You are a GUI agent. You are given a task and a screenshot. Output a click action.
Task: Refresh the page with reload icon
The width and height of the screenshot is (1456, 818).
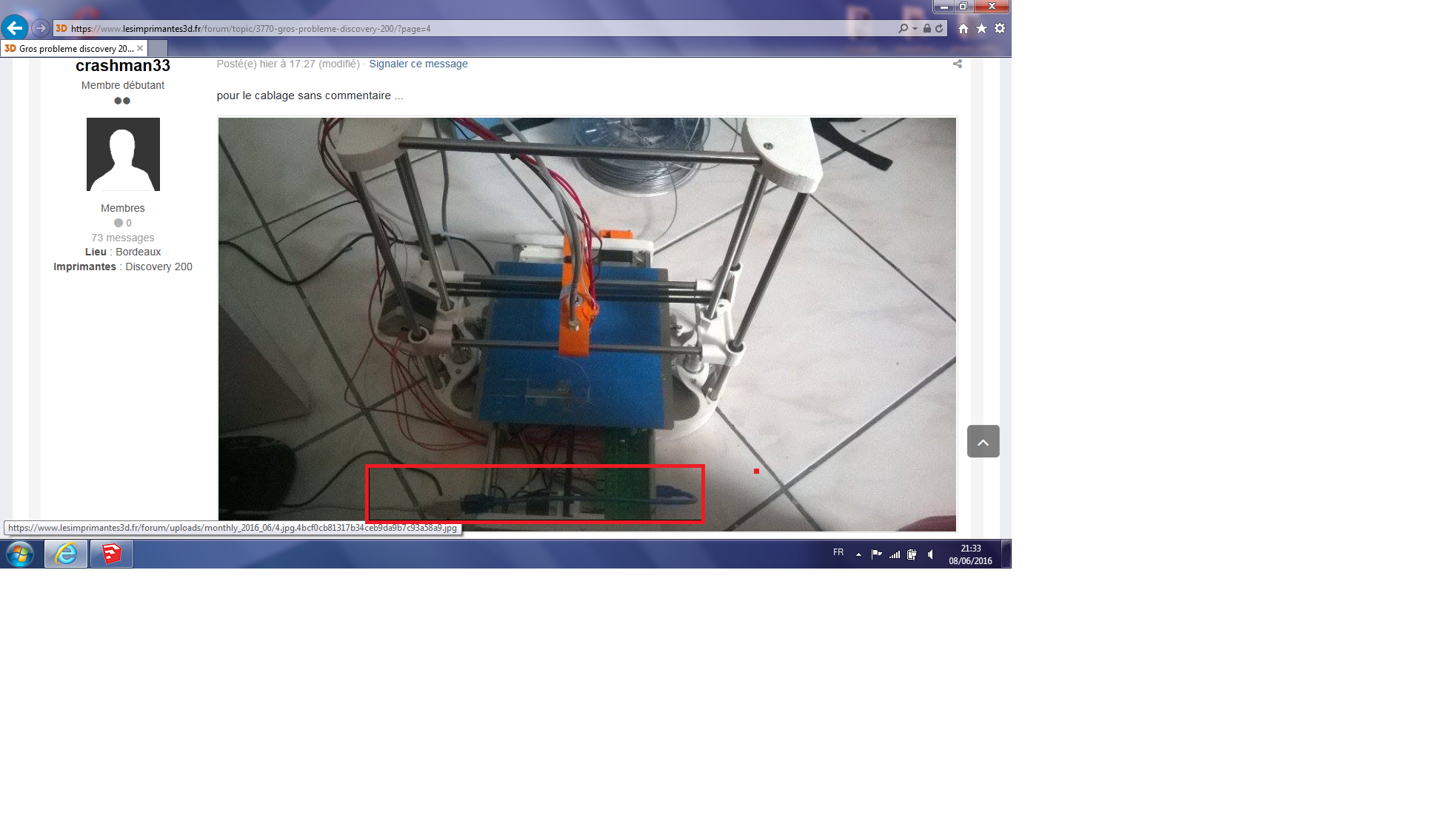tap(939, 28)
